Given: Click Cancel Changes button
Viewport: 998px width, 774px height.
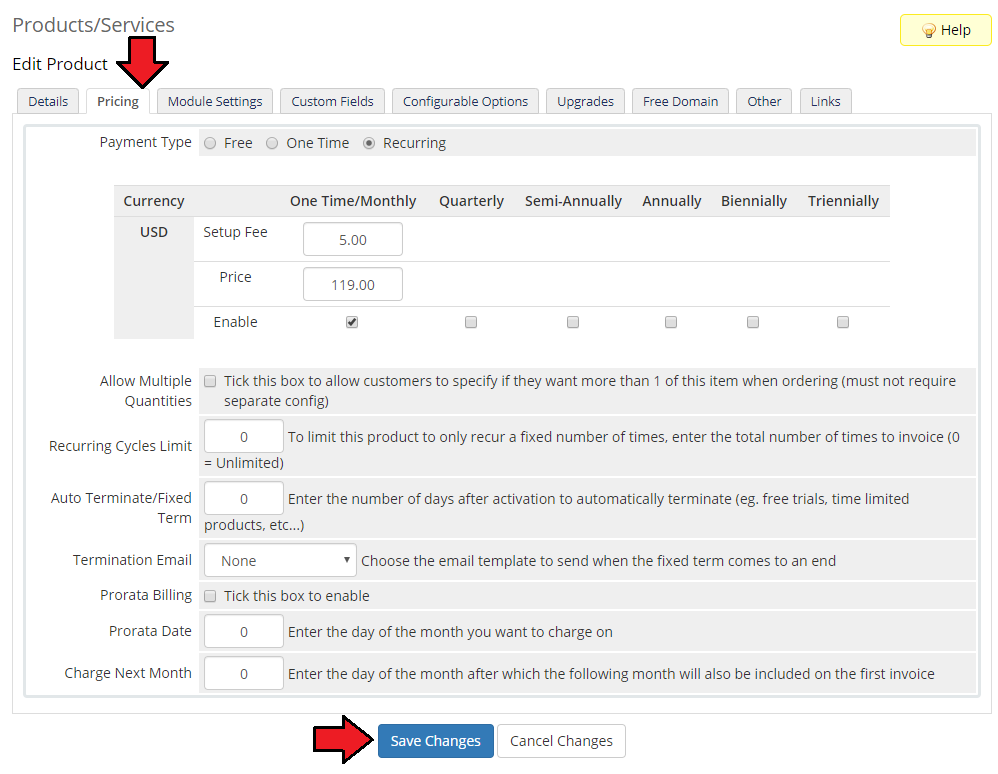Looking at the screenshot, I should point(561,741).
